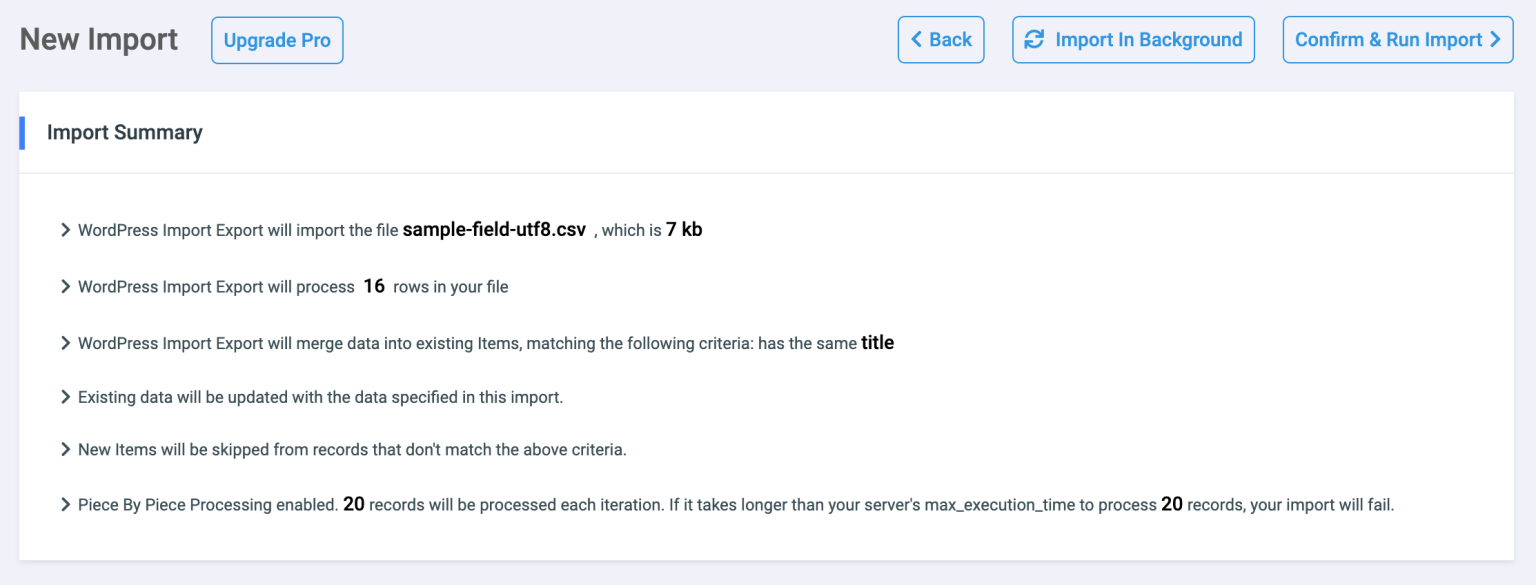This screenshot has width=1536, height=585.
Task: Click the bold '20' records iteration count
Action: coord(353,504)
